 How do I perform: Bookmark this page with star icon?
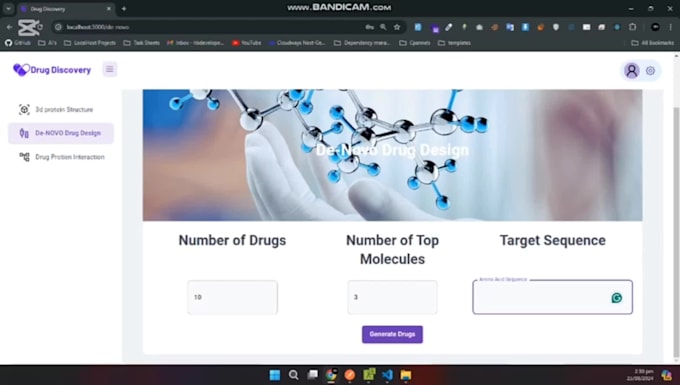(397, 27)
